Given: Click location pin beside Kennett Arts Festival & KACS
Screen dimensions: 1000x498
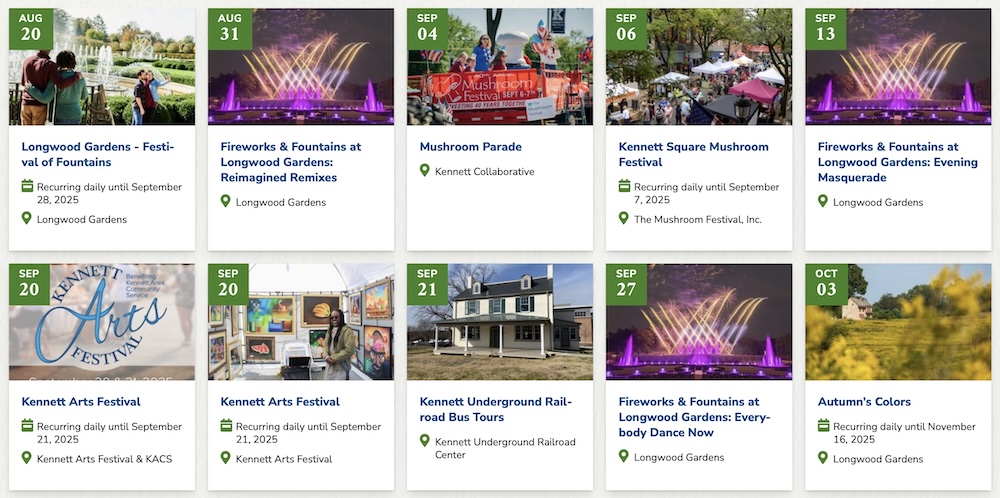Looking at the screenshot, I should click(x=27, y=458).
